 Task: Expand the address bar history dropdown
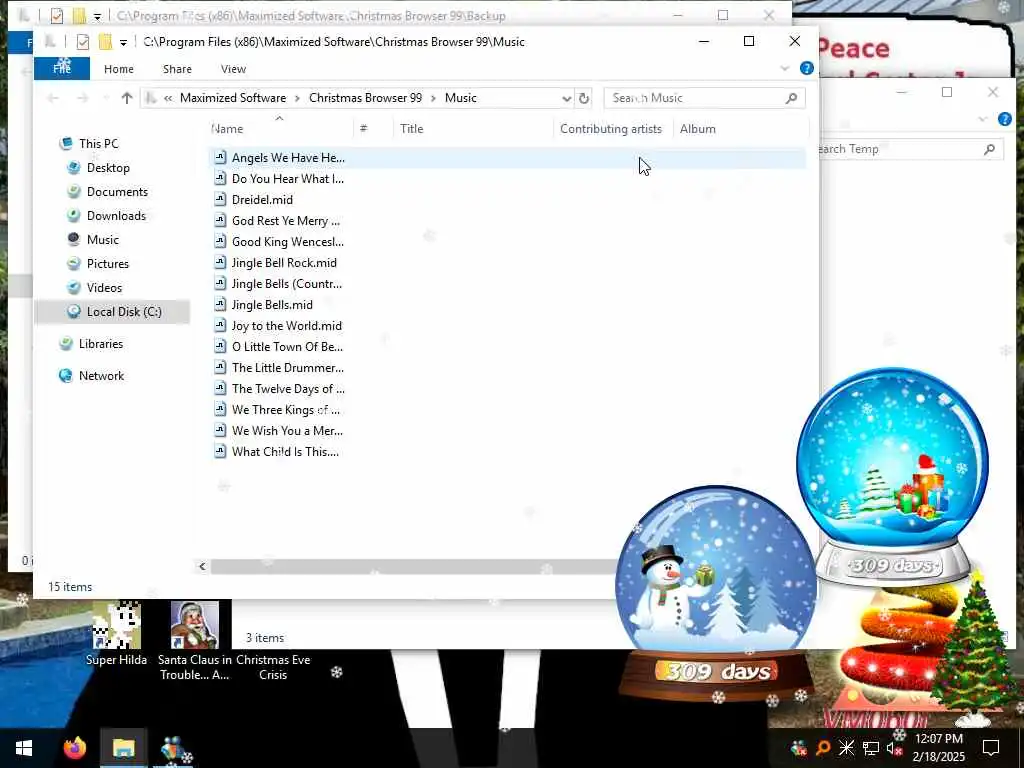(x=566, y=98)
